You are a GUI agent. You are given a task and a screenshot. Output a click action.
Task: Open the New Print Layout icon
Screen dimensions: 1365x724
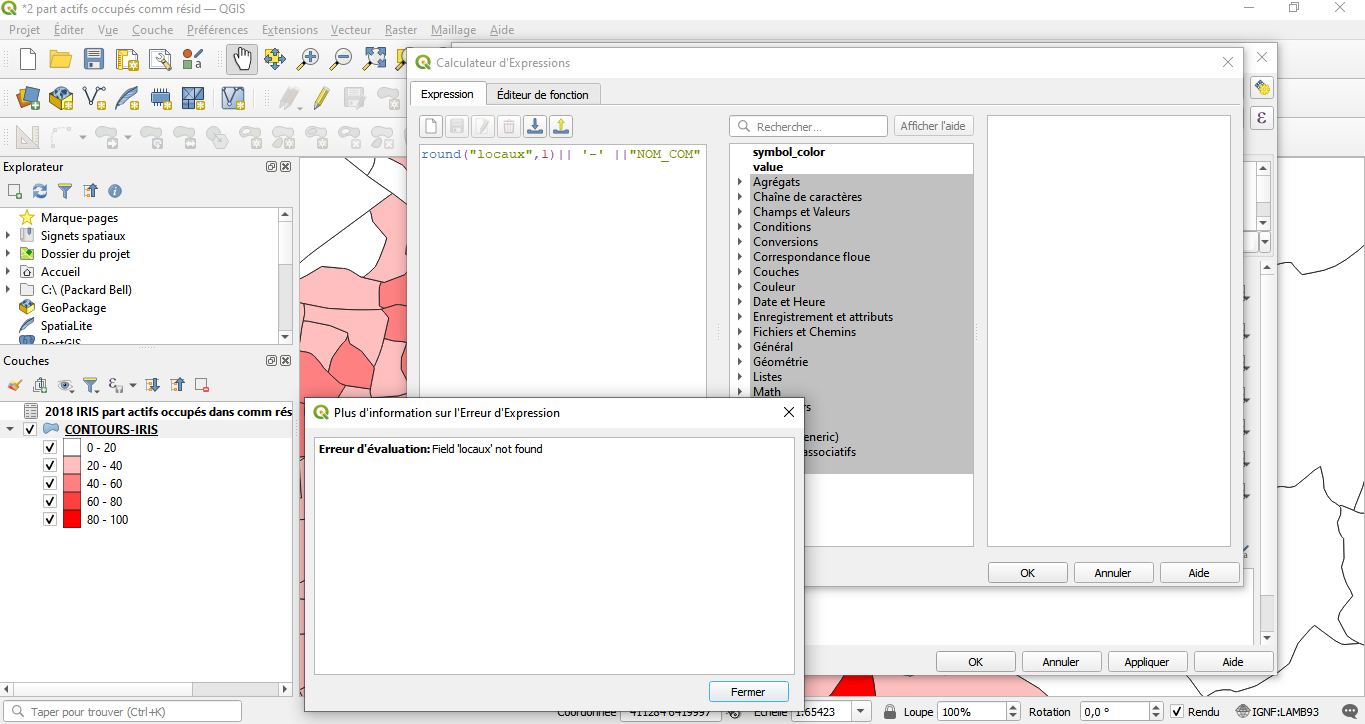click(x=127, y=59)
